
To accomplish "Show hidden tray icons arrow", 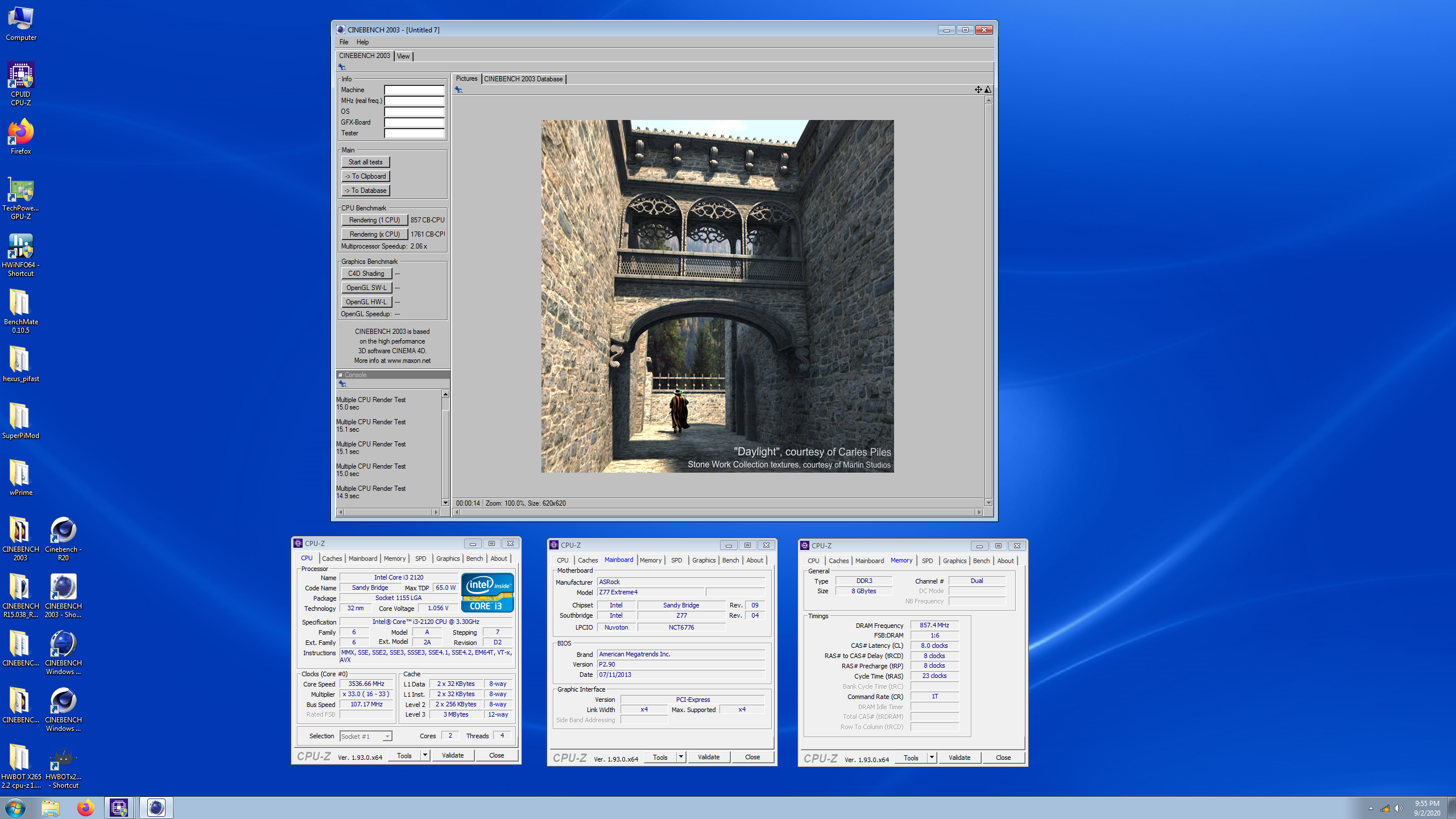I will [x=1371, y=808].
